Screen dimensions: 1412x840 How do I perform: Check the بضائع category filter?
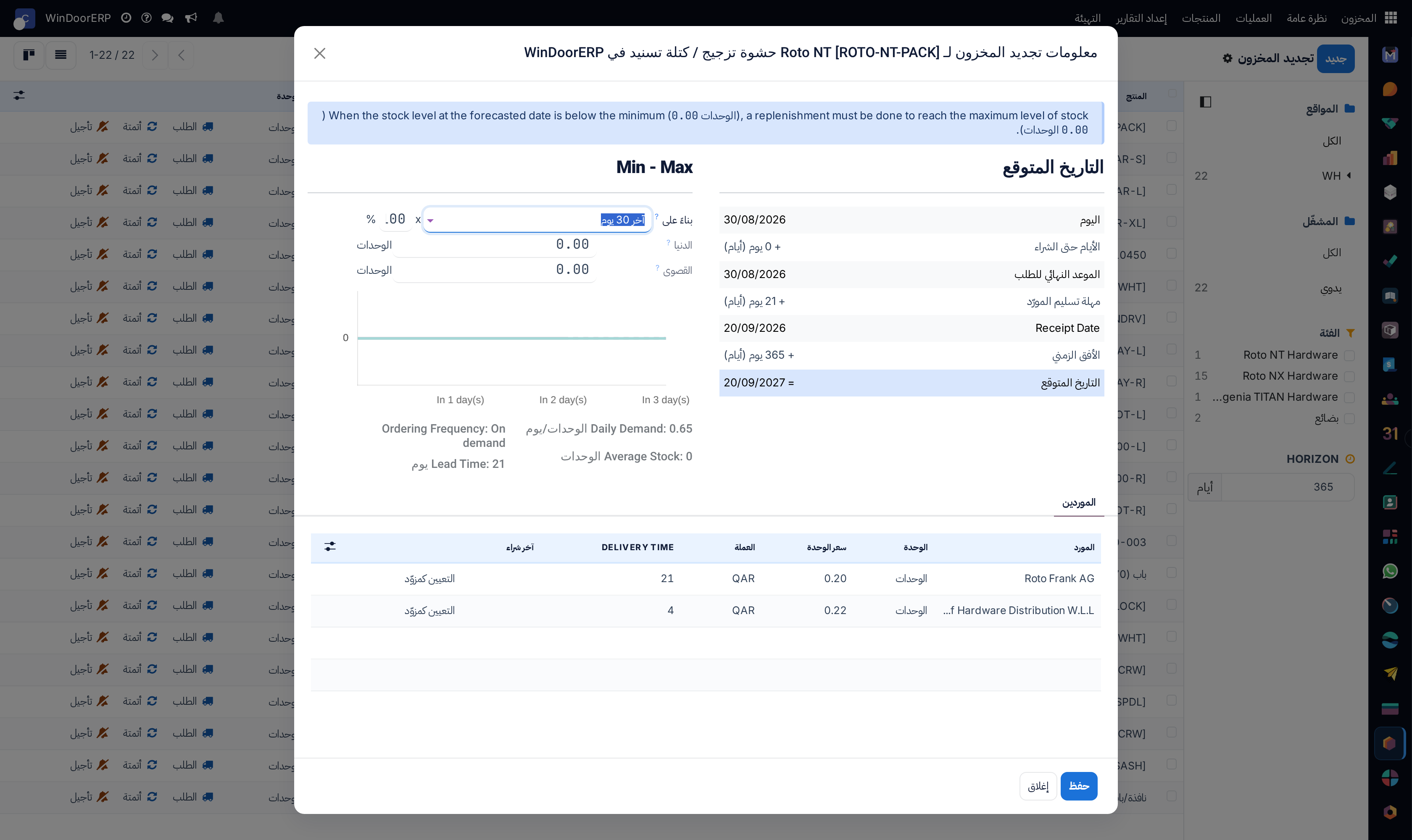click(x=1349, y=418)
